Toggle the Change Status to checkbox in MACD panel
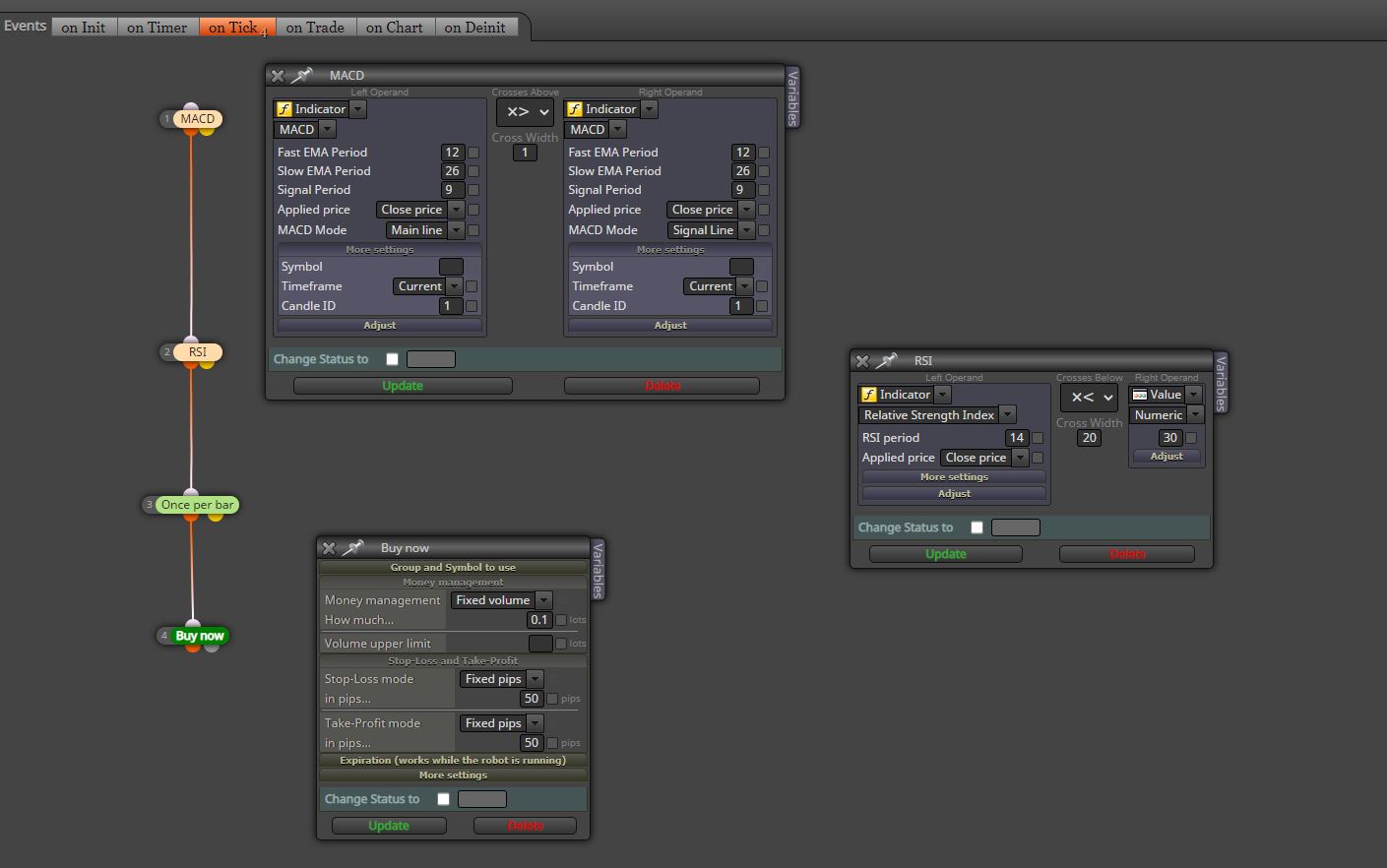 [x=393, y=359]
